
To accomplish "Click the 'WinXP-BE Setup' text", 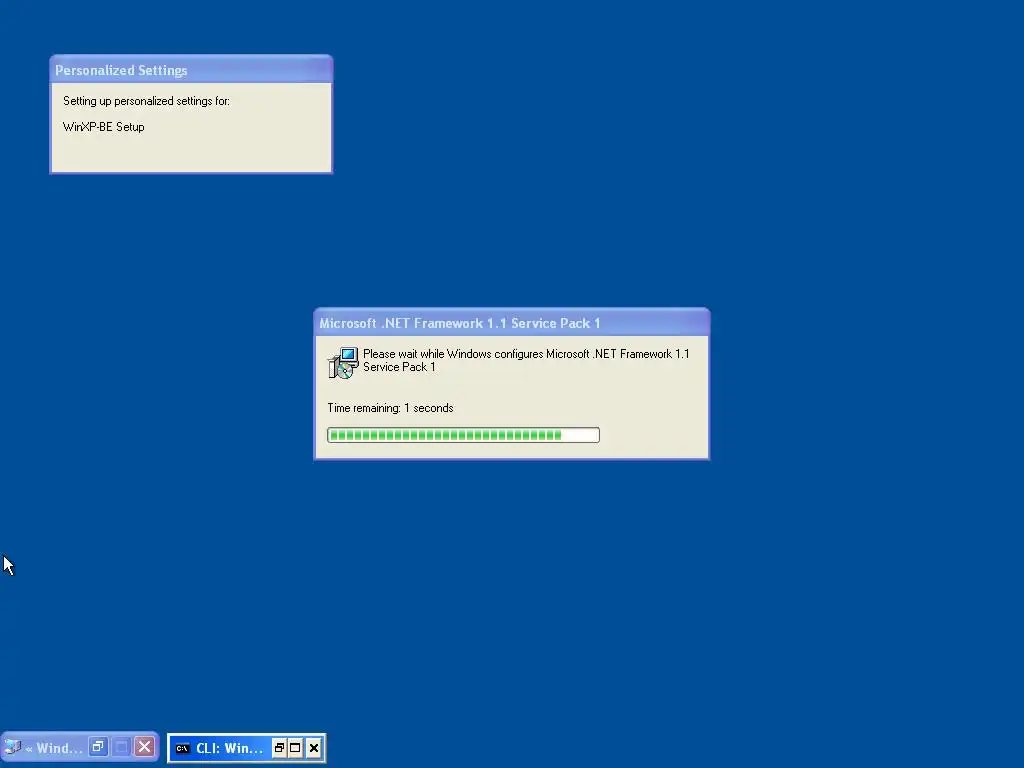I will point(103,127).
